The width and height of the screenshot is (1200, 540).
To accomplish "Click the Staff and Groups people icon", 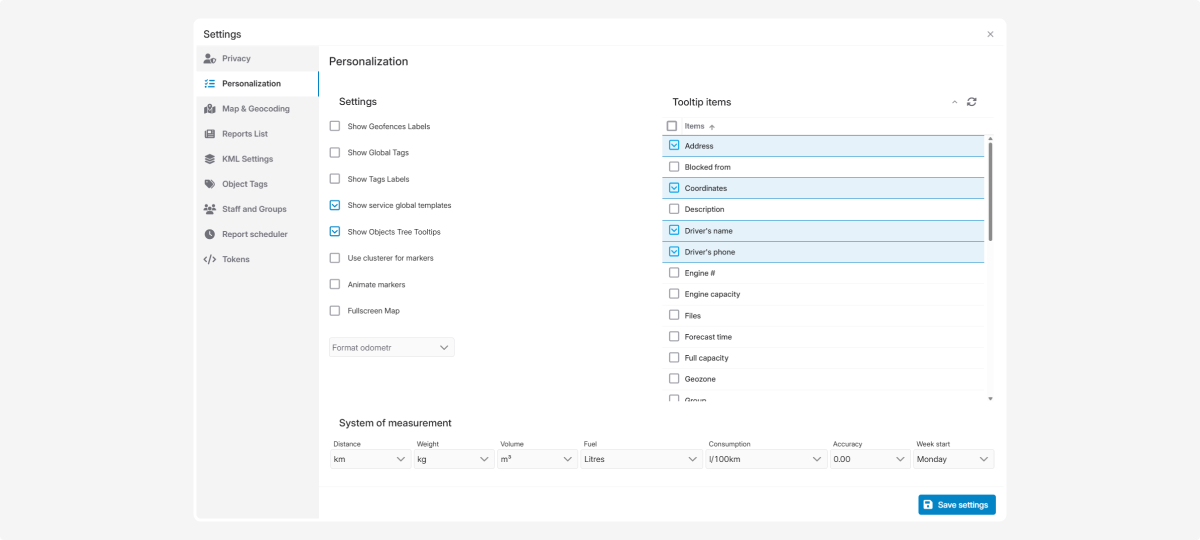I will [210, 209].
